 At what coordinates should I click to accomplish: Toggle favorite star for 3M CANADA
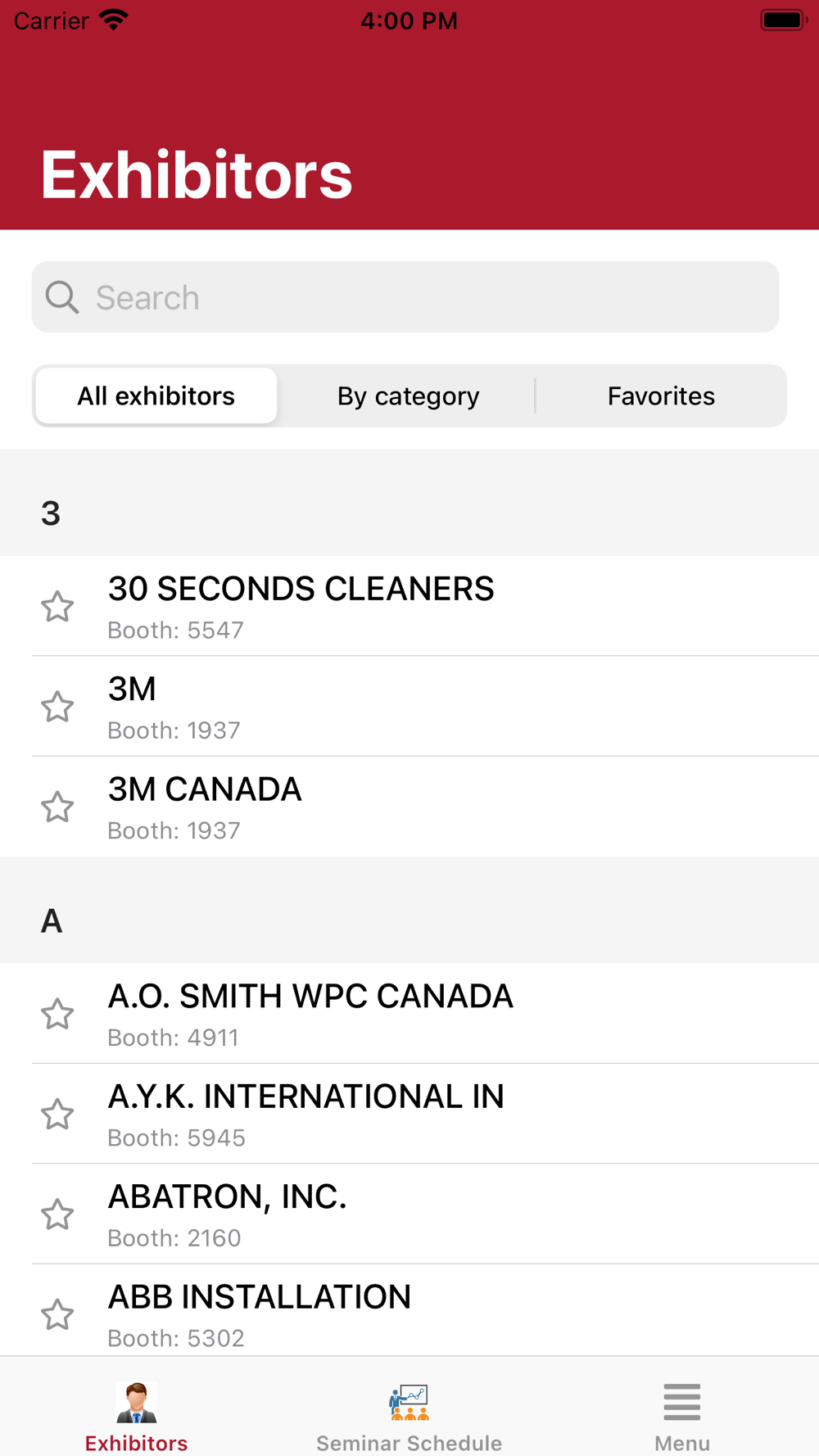(x=57, y=807)
